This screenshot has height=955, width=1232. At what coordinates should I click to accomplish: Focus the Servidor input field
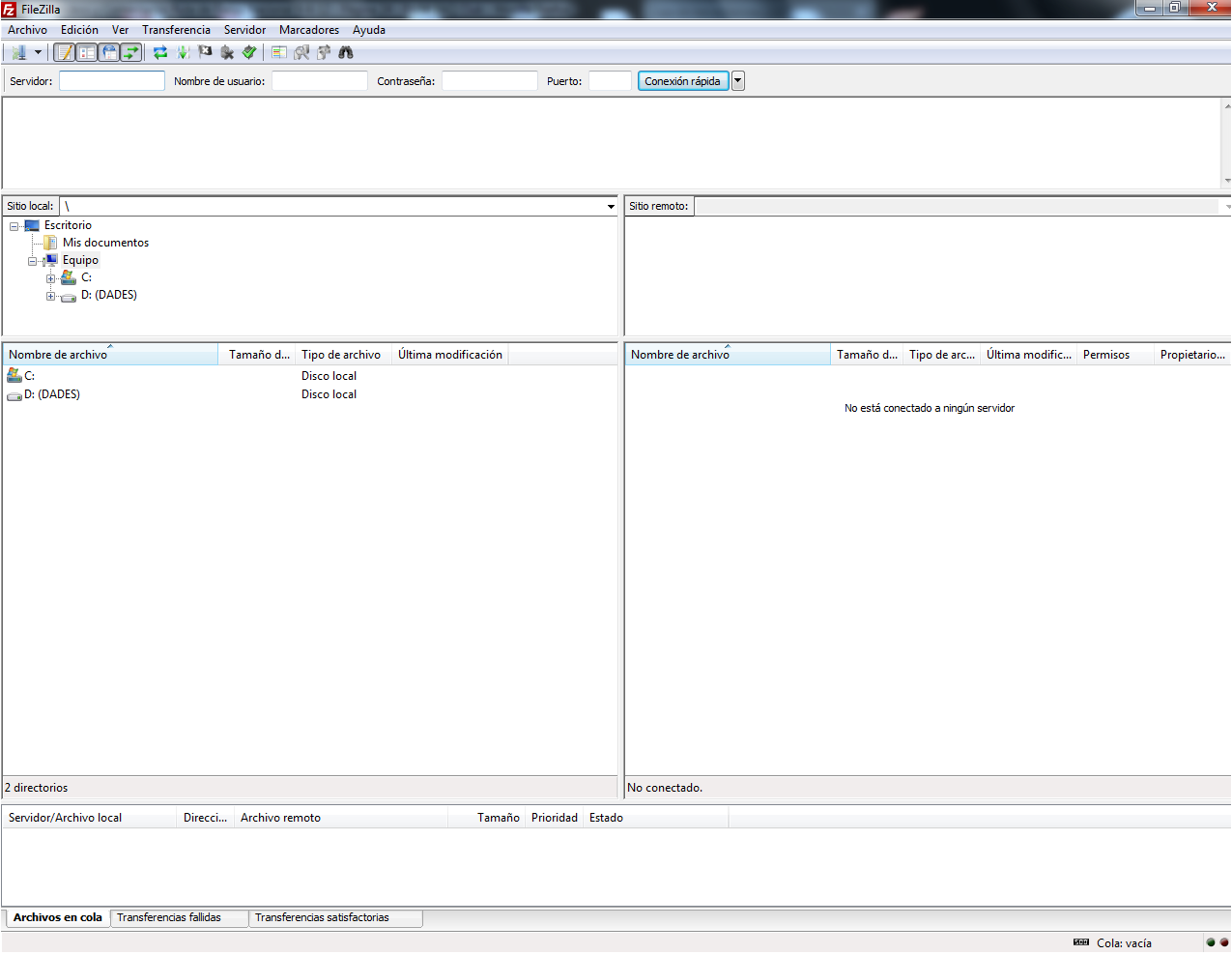(112, 81)
